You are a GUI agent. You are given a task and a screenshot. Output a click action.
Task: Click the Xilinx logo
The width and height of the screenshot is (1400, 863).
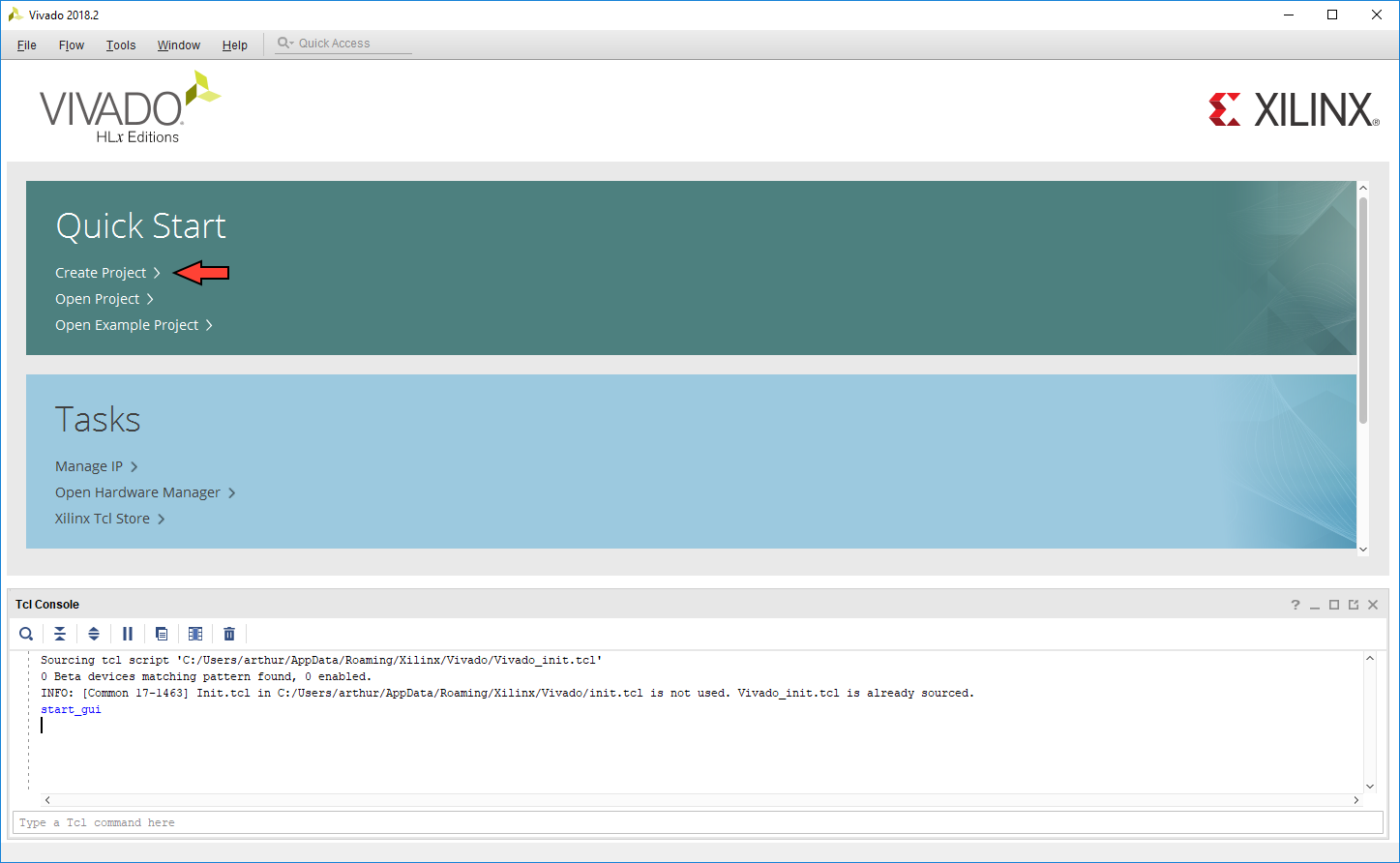[x=1294, y=109]
